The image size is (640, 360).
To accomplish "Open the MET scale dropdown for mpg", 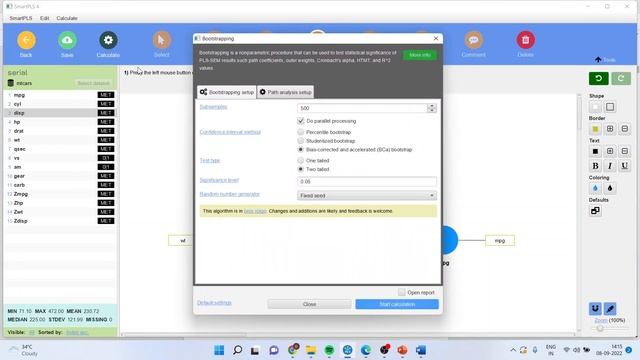I will [x=106, y=95].
